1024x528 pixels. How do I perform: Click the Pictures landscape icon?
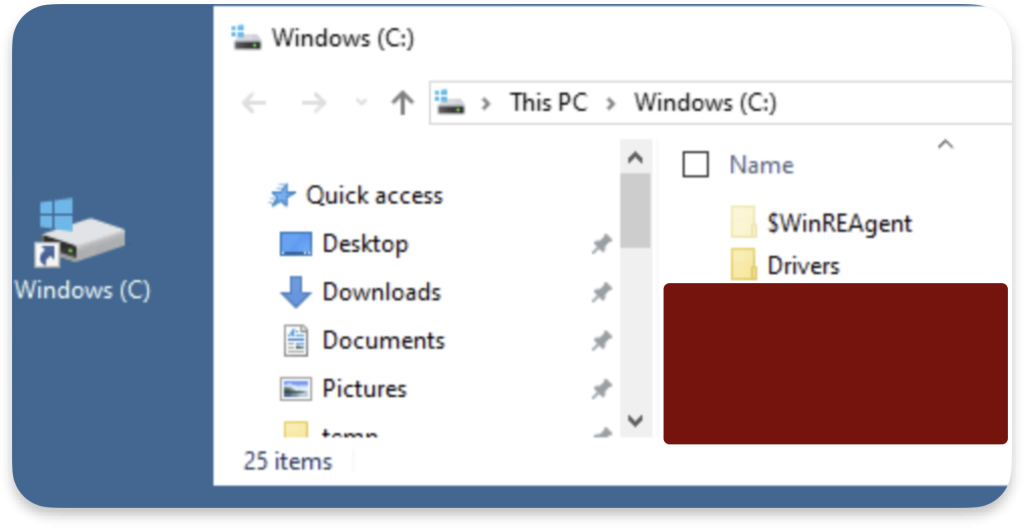(296, 389)
